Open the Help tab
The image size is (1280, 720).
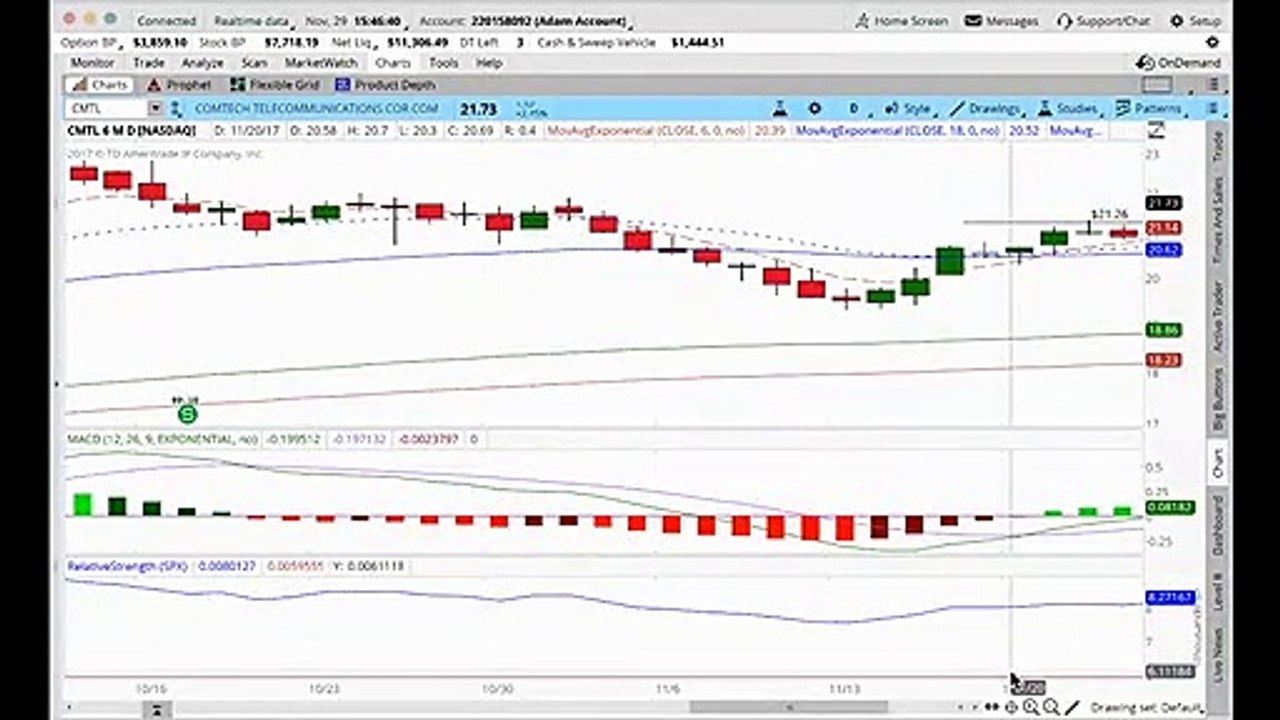click(489, 63)
